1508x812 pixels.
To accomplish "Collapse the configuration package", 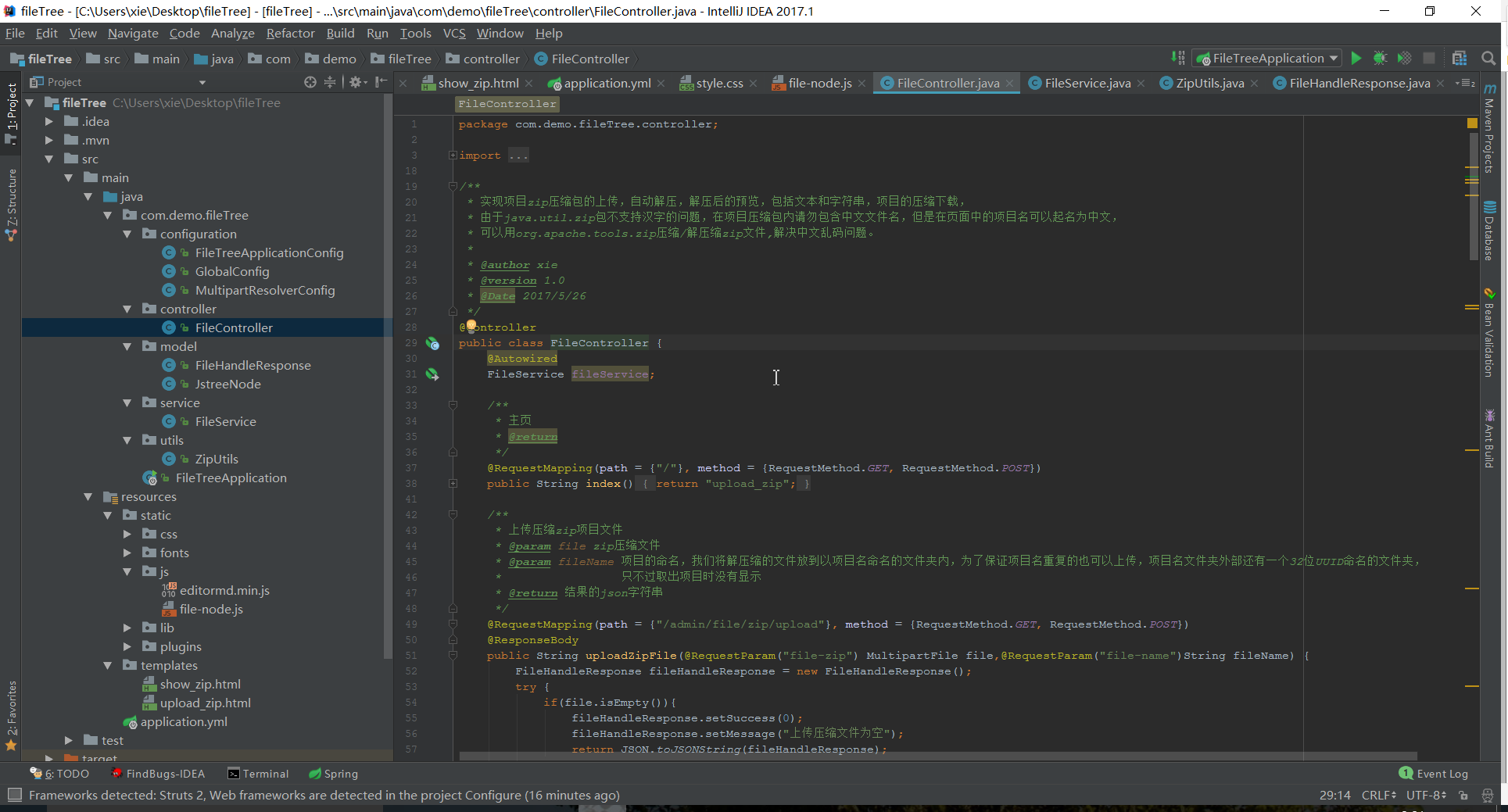I will click(127, 234).
